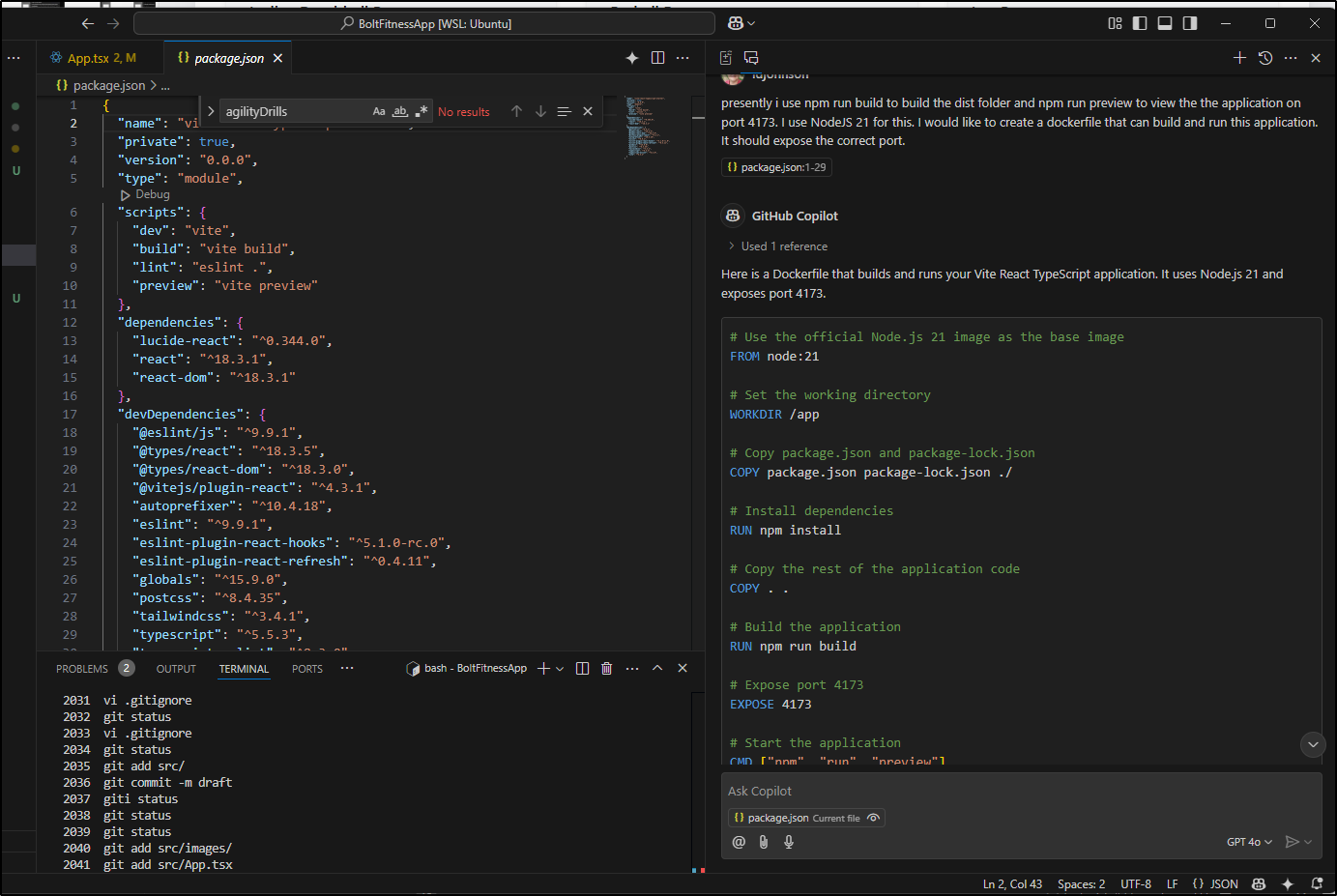Maximize the panel size with chevron
The image size is (1337, 896).
coord(657,668)
